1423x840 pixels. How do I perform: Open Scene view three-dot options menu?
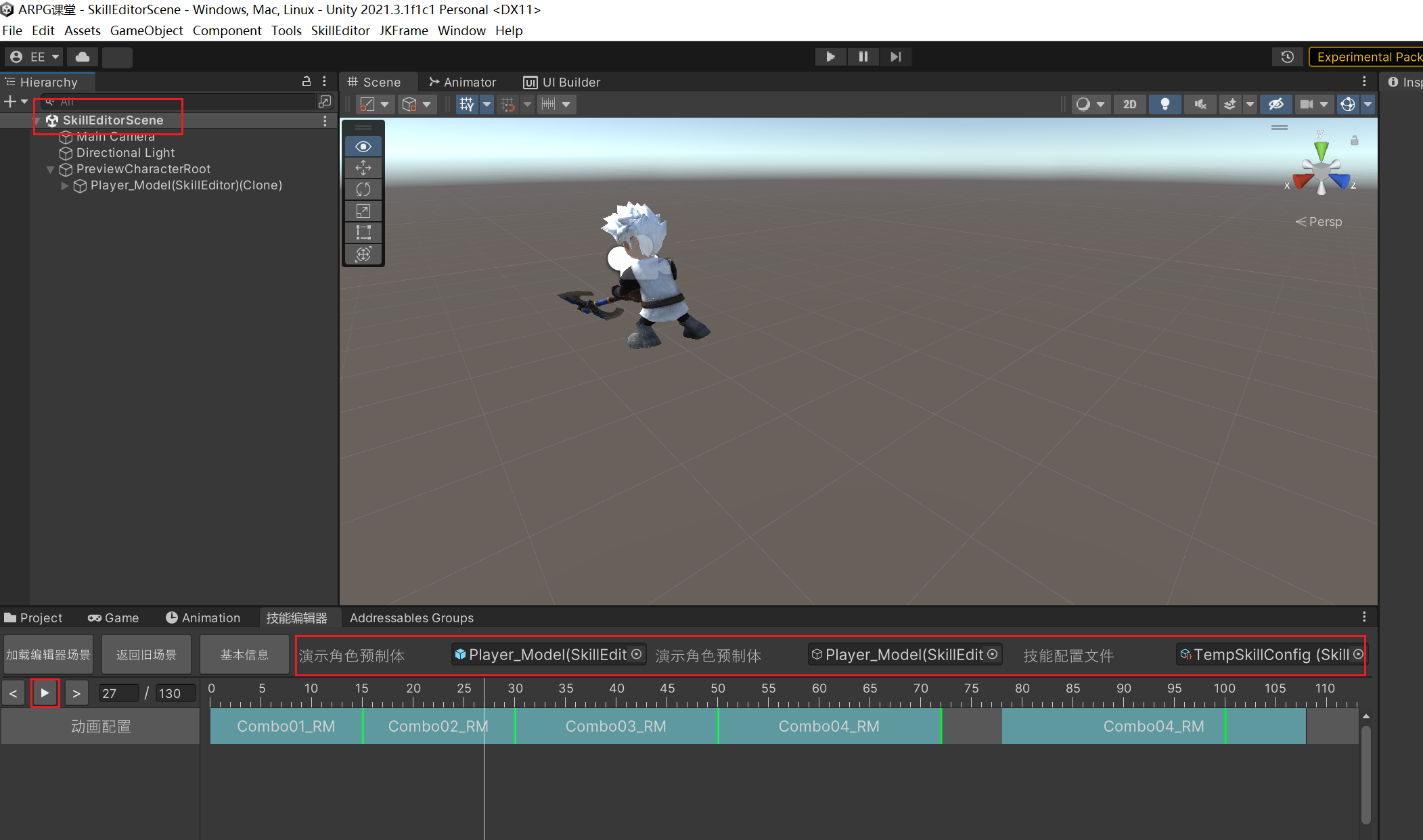click(1364, 81)
